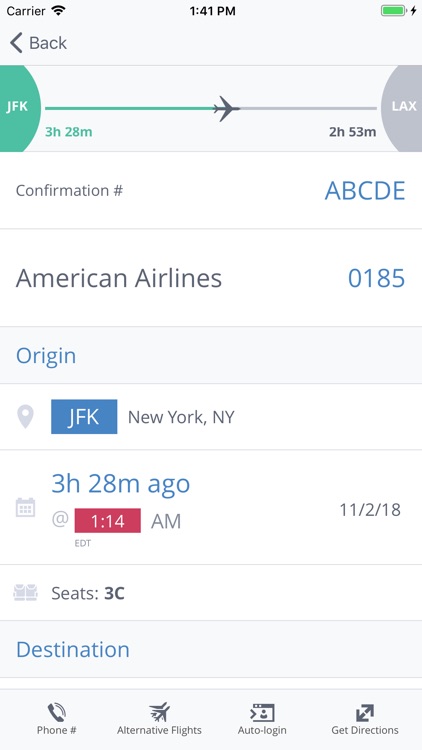Tap the airplane icon on progress line
Screen dimensions: 422x750
point(226,109)
